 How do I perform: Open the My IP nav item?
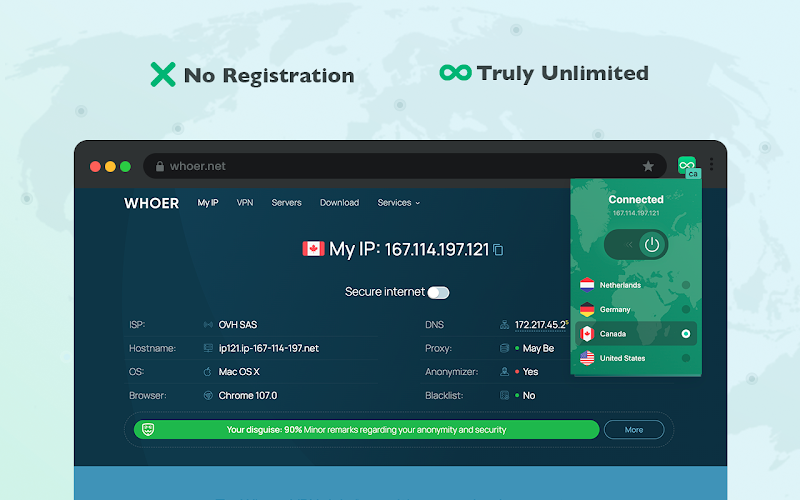pyautogui.click(x=208, y=203)
